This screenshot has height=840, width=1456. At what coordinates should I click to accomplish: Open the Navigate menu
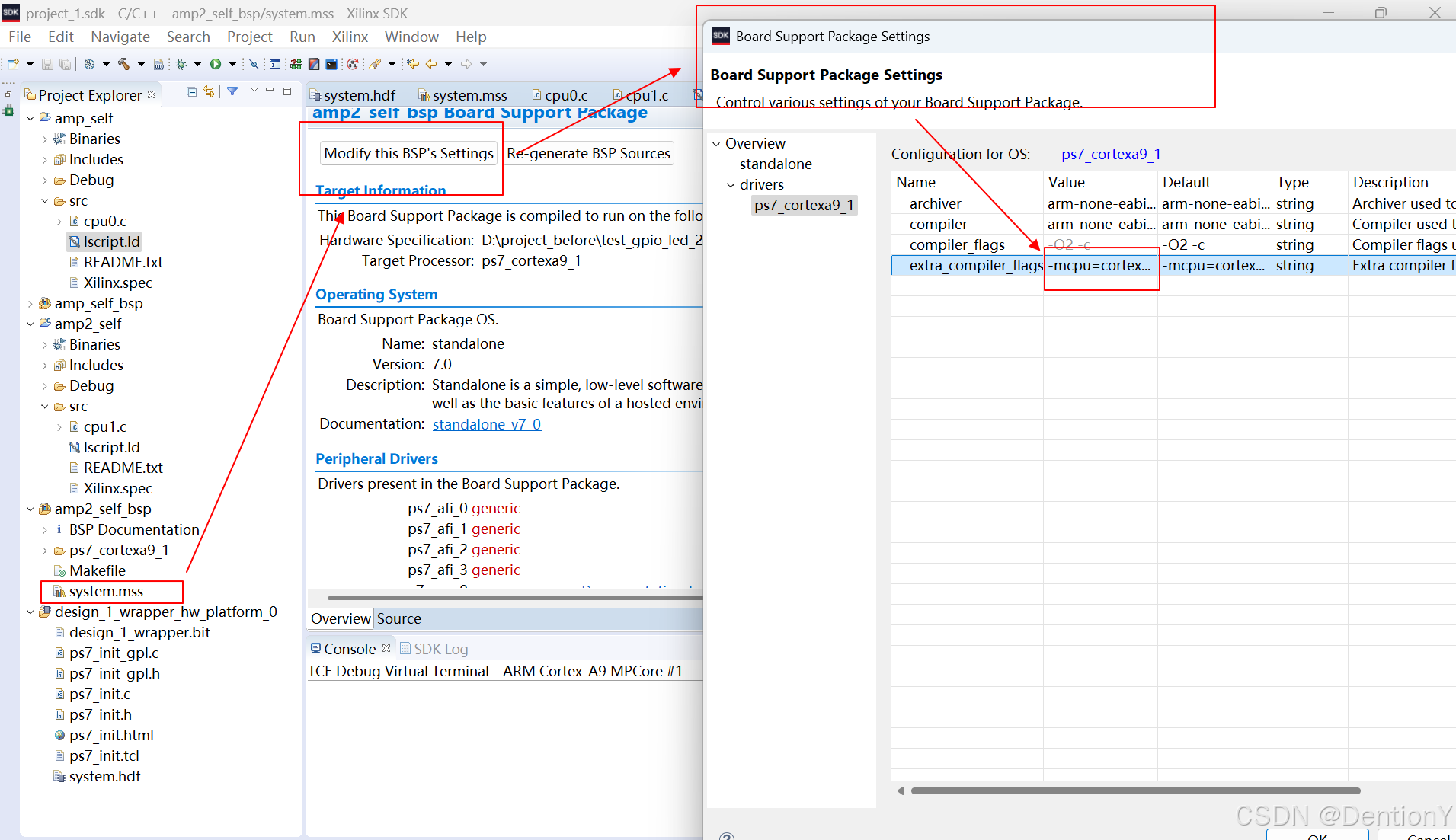click(x=120, y=37)
